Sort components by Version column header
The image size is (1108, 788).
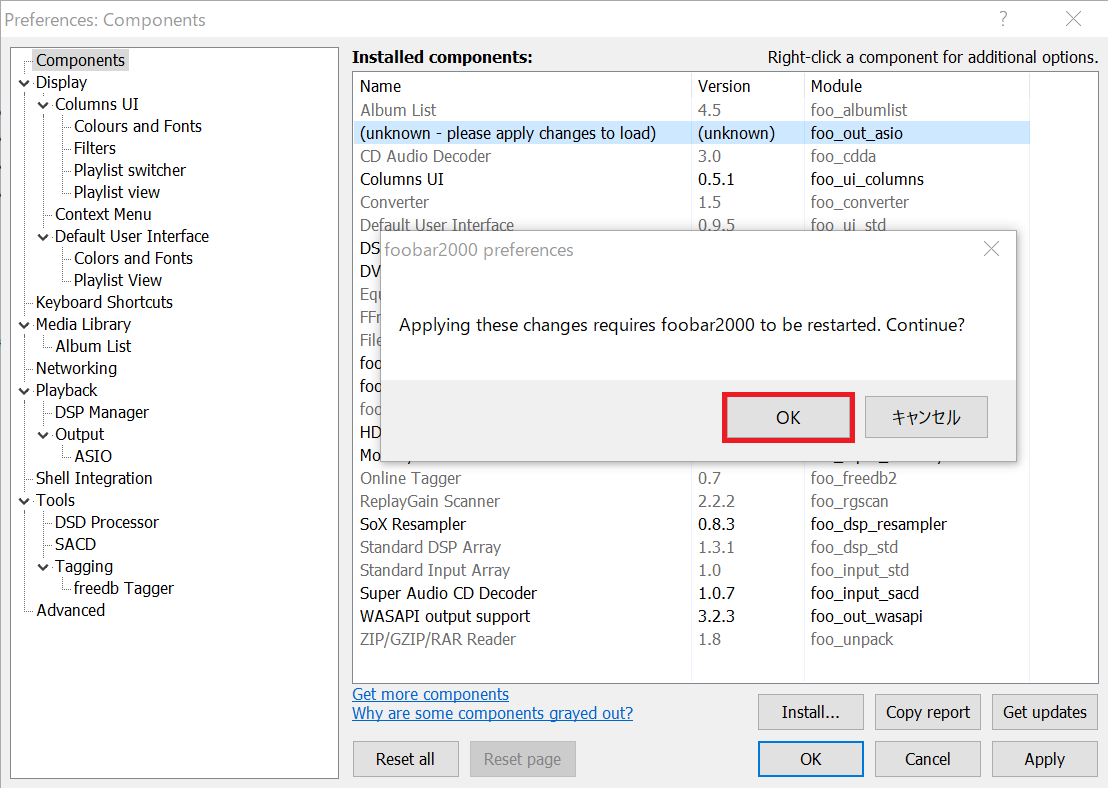tap(748, 86)
